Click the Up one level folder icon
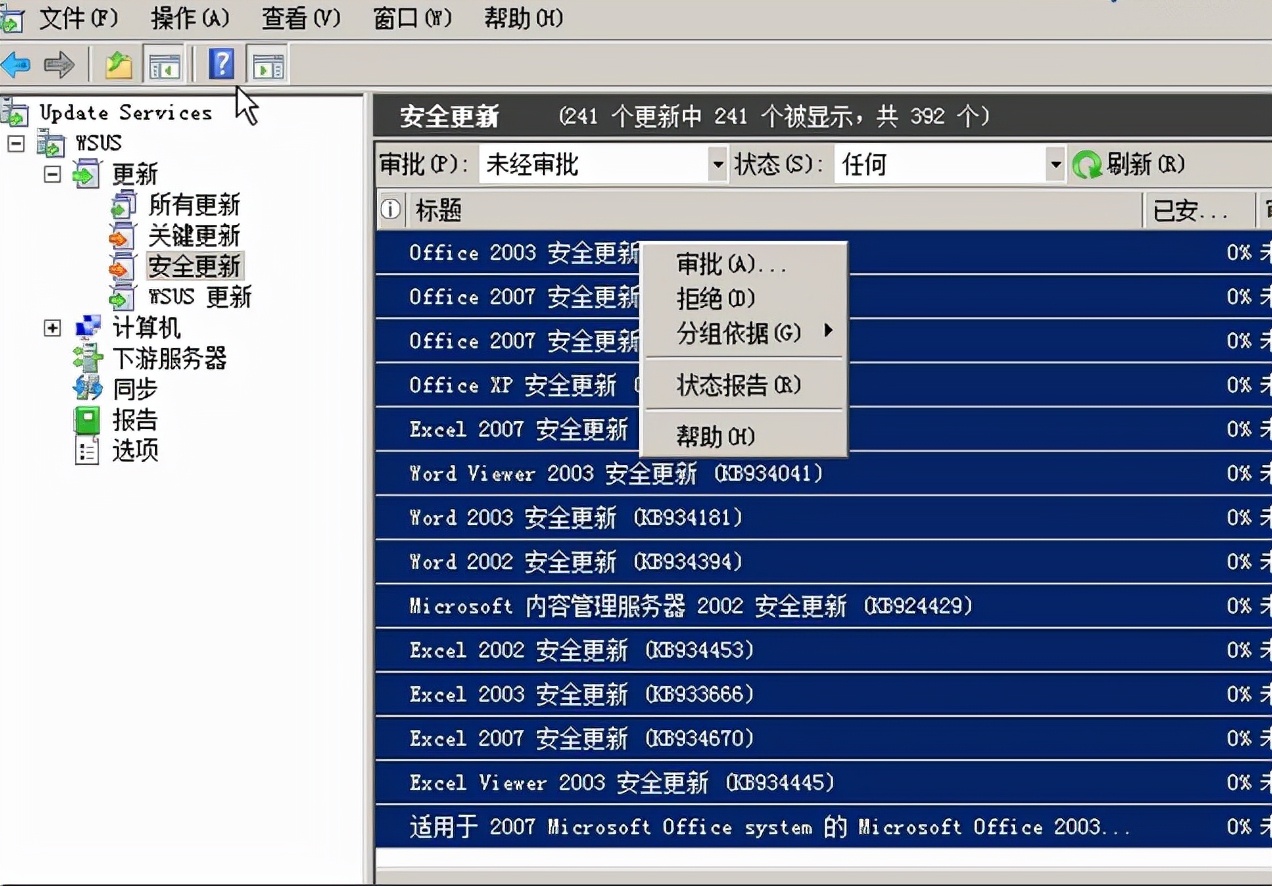This screenshot has width=1272, height=886. [x=119, y=66]
